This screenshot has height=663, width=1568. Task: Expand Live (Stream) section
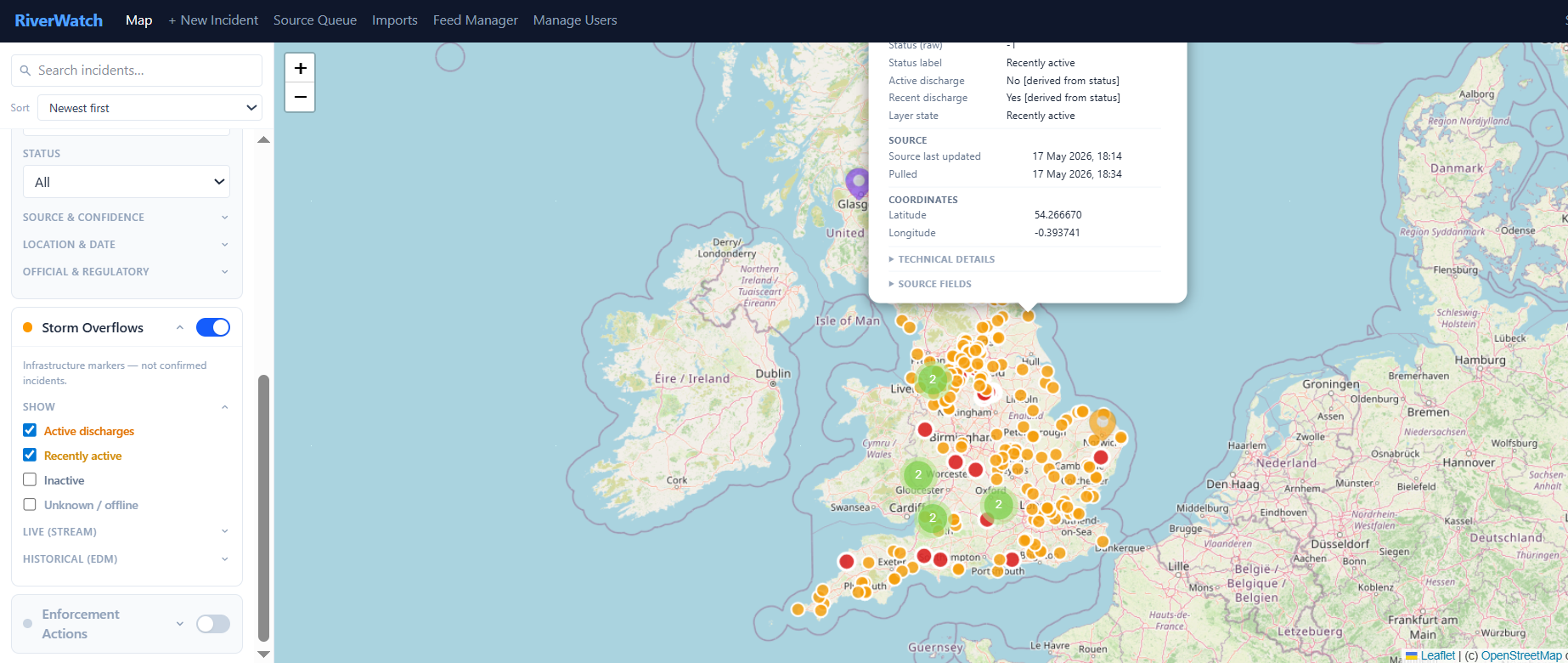pyautogui.click(x=126, y=532)
